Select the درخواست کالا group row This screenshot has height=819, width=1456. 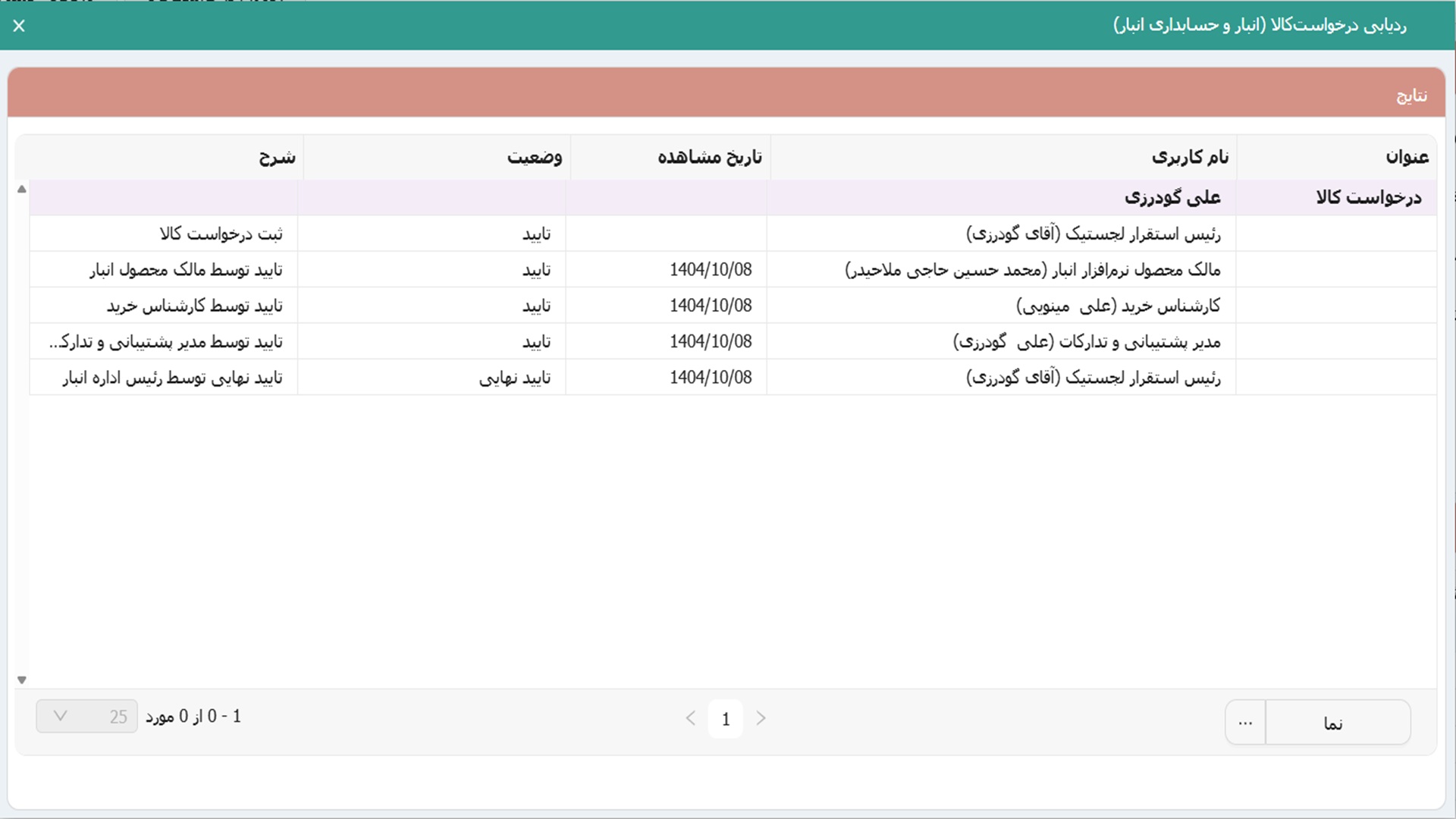[x=1368, y=198]
